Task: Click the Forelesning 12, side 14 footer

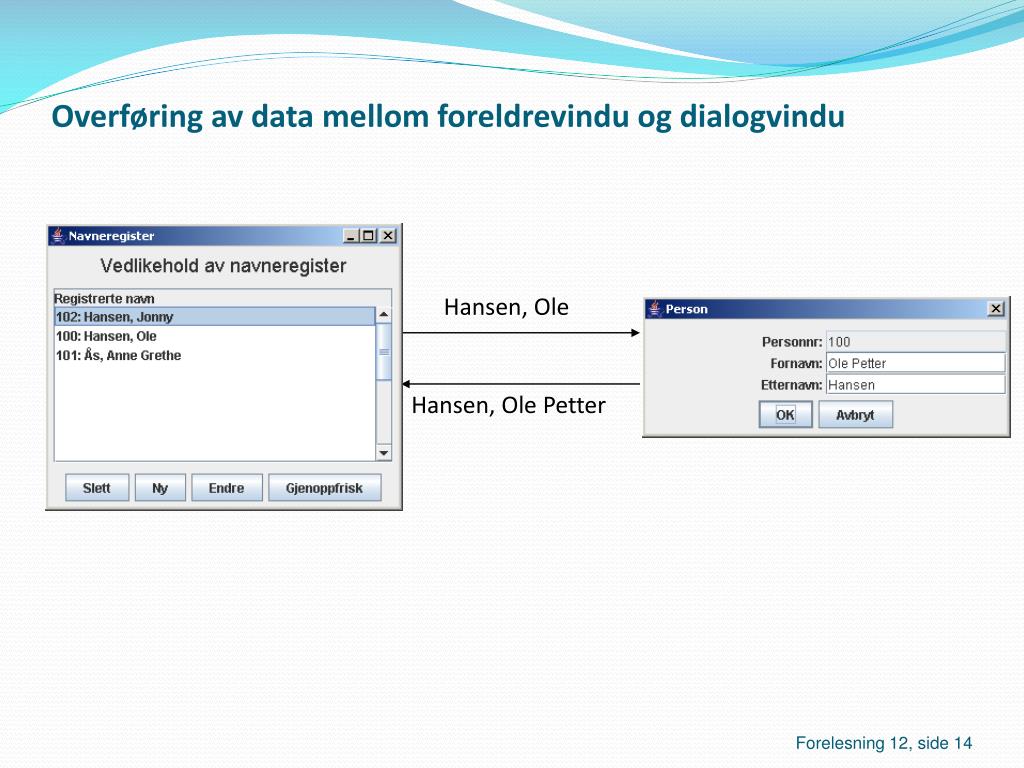Action: click(884, 743)
